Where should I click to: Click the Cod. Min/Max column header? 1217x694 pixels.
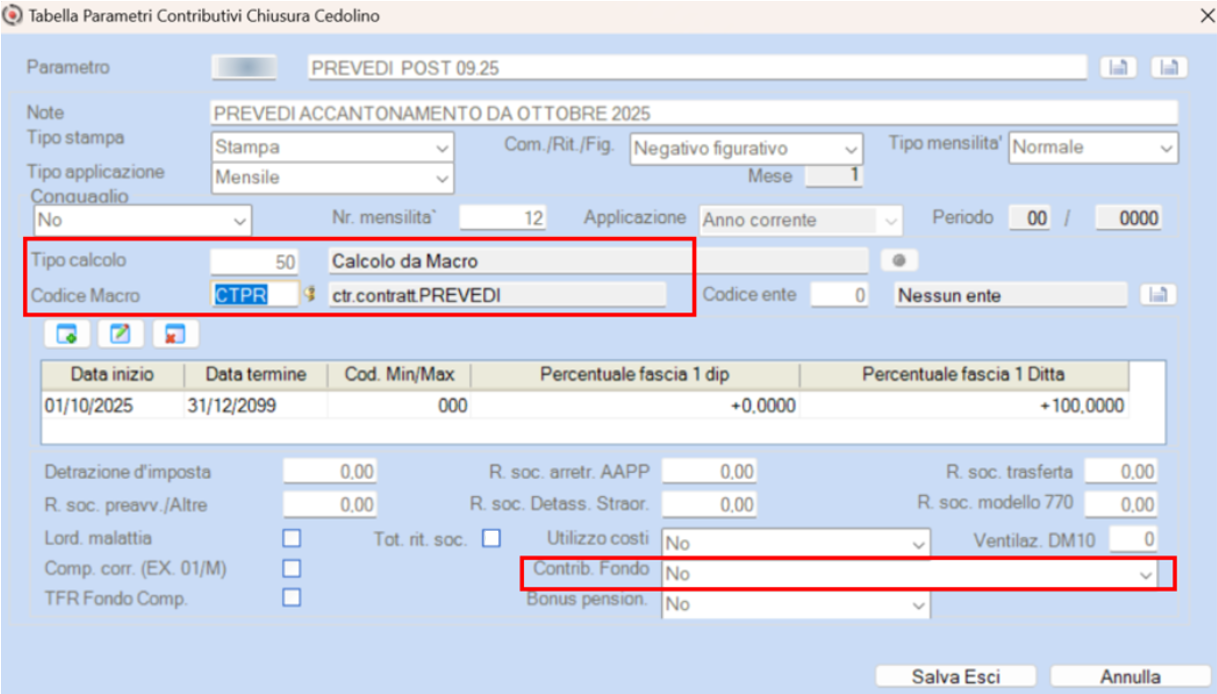tap(399, 375)
